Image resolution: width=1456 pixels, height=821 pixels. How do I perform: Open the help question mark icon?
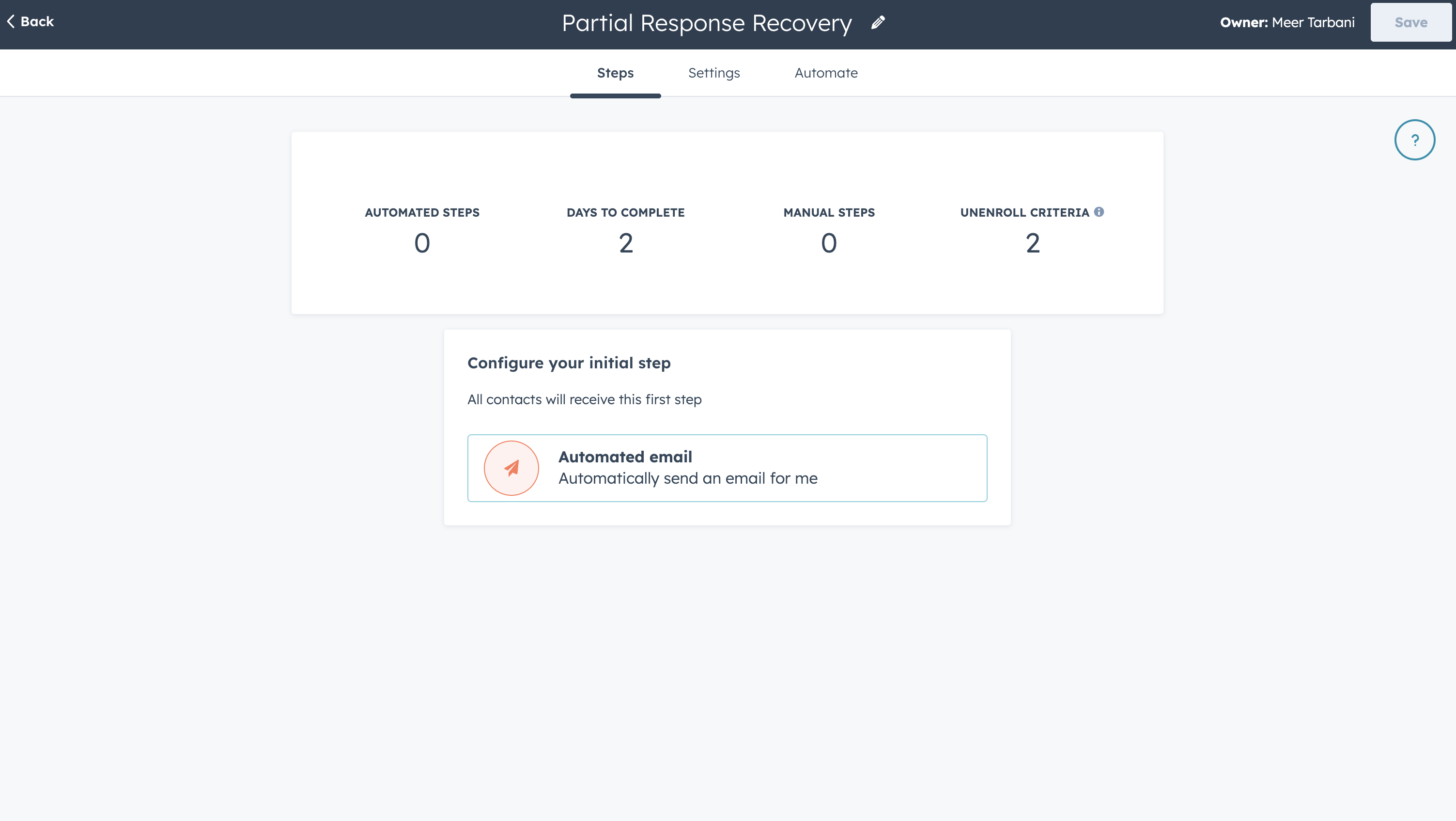point(1415,139)
